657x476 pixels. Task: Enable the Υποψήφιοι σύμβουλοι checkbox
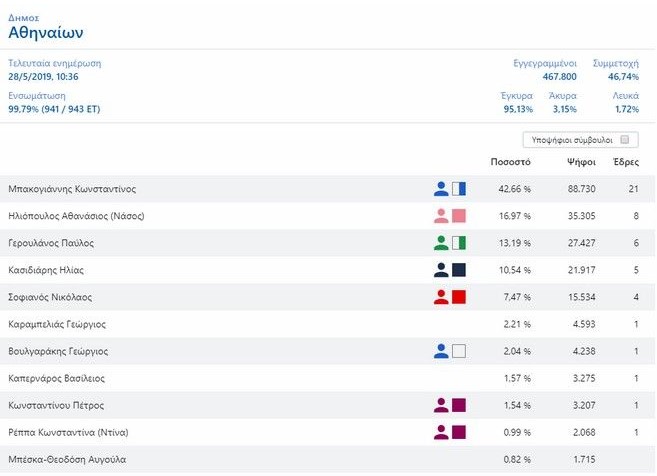click(x=625, y=140)
